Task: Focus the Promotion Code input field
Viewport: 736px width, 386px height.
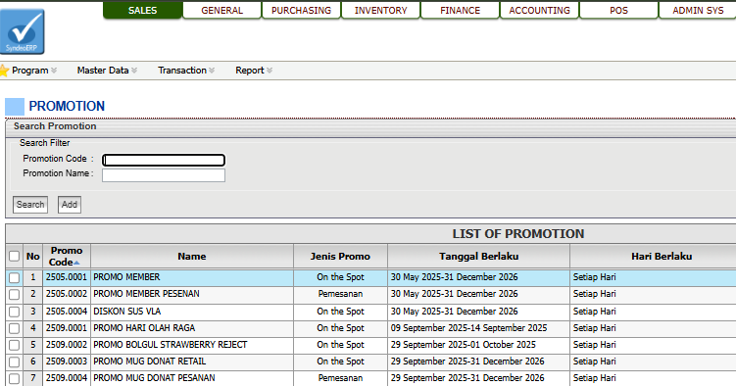Action: [163, 160]
